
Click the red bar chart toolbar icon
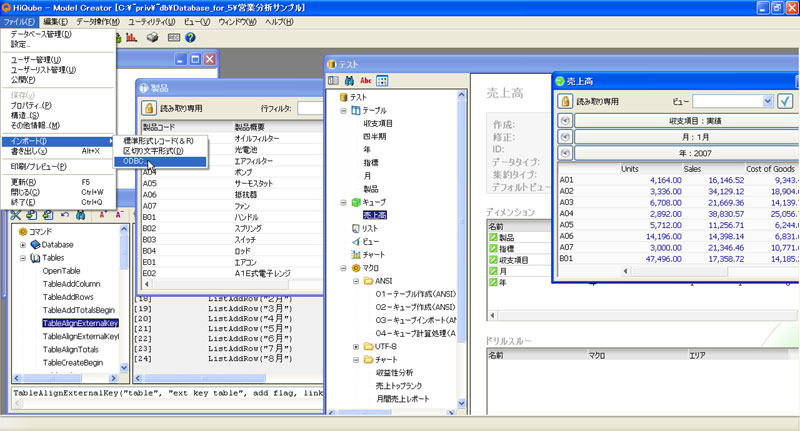(x=130, y=37)
